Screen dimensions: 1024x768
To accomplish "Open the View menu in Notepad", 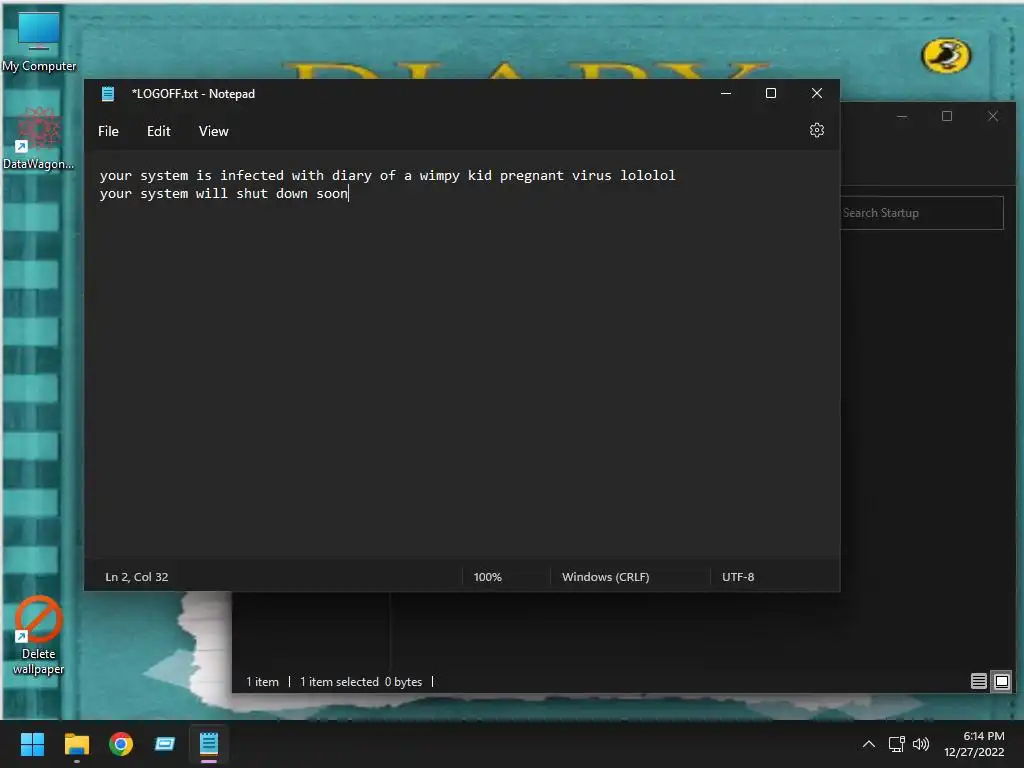I will [214, 131].
